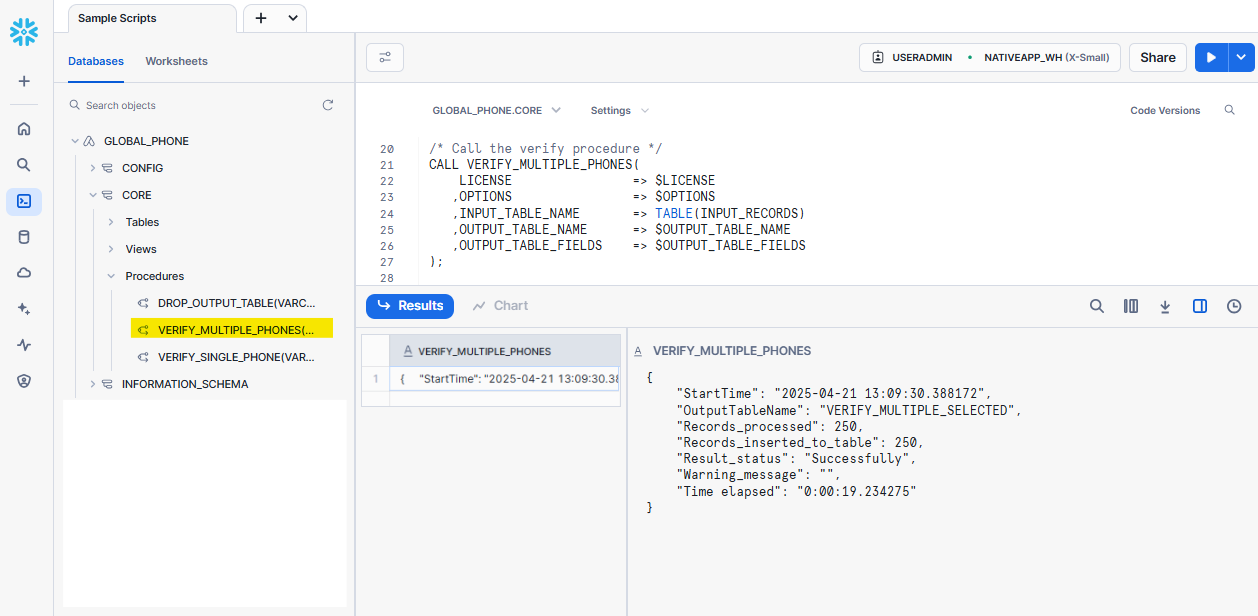Search within the code editor
This screenshot has width=1258, height=616.
point(1230,110)
